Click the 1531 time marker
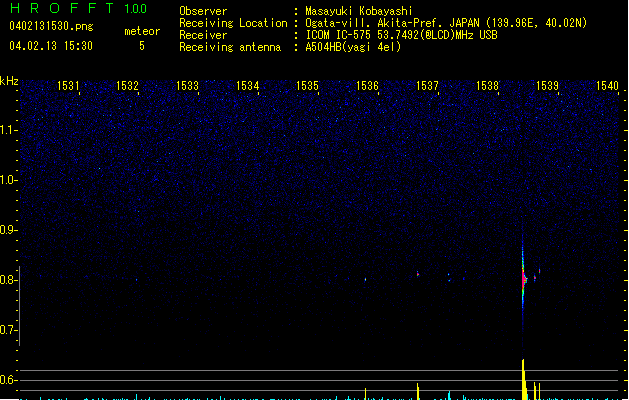This screenshot has height=400, width=629. [x=68, y=87]
